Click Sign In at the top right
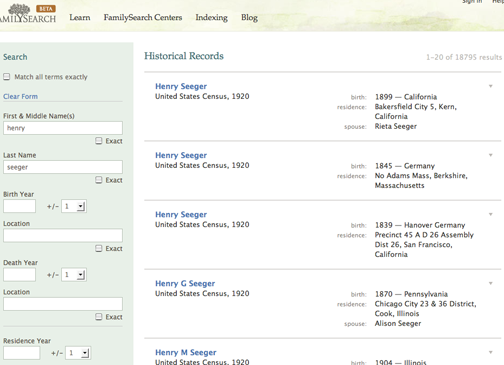 (x=472, y=2)
